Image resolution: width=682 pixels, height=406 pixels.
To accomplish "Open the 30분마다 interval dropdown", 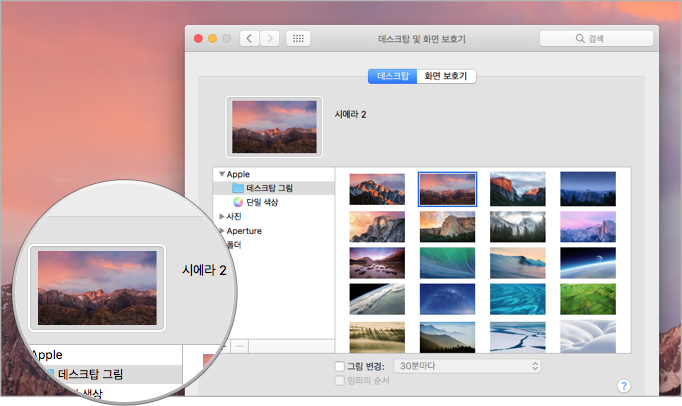I will (467, 366).
